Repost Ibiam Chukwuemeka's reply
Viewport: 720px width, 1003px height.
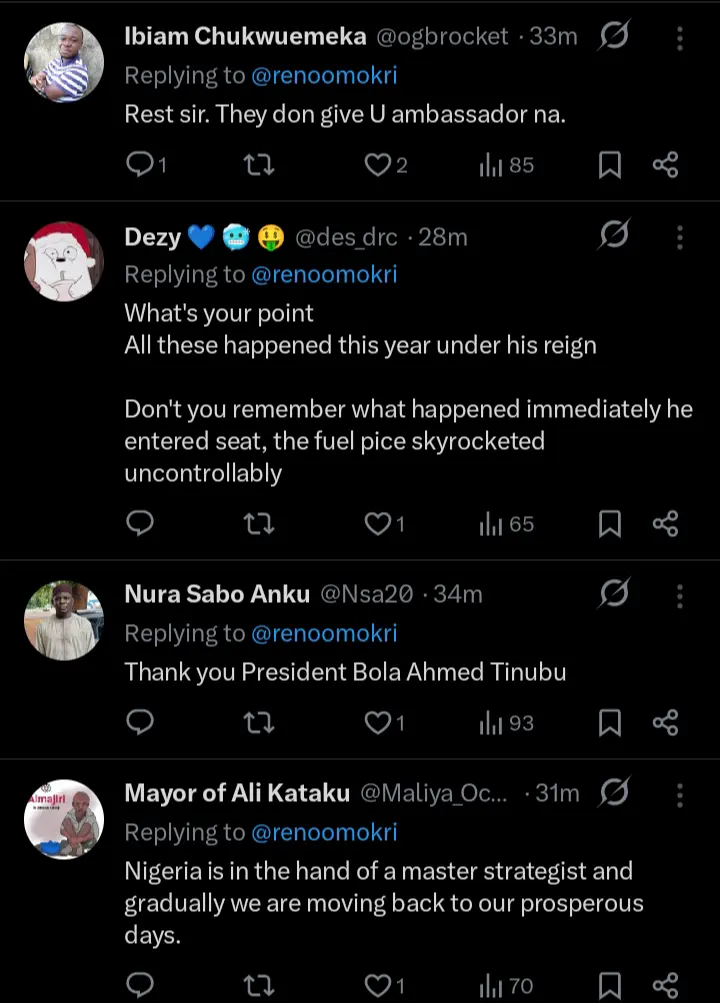259,165
